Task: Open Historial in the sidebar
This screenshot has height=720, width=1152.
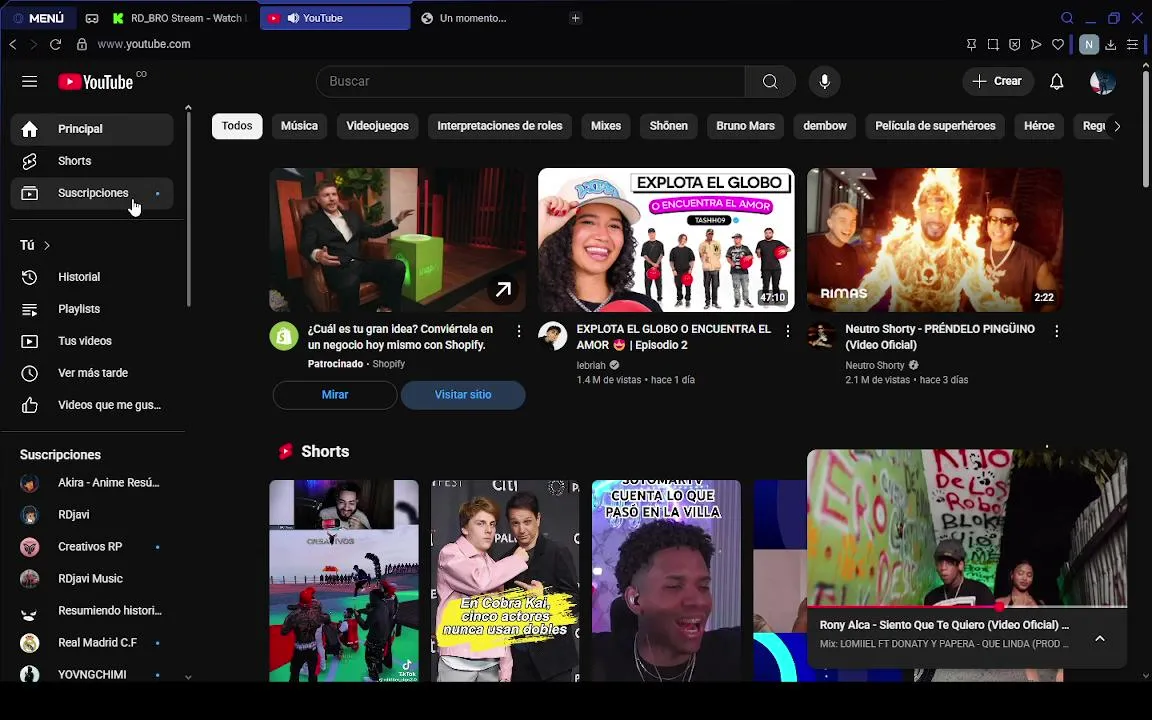Action: 92,277
